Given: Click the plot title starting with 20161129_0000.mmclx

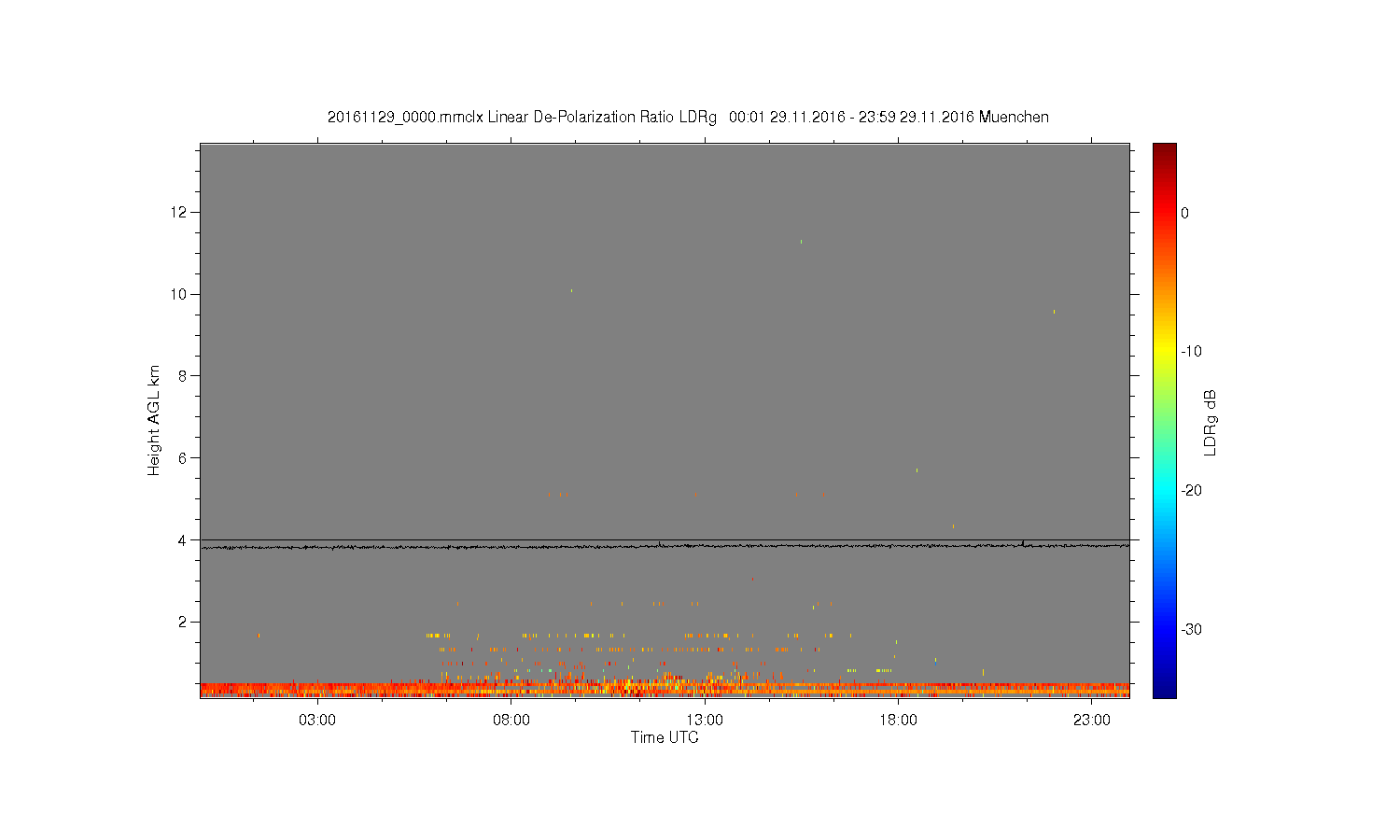Looking at the screenshot, I should click(x=688, y=118).
